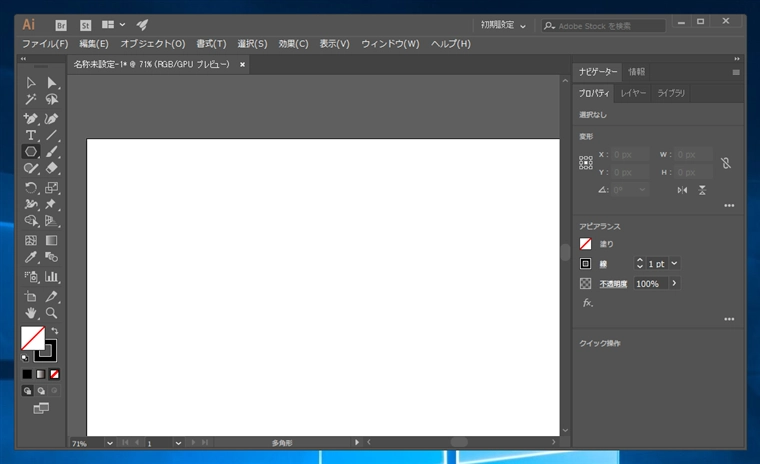Screen dimensions: 760x464
Task: Expand the opacity 100% slider arrow
Action: 674,283
